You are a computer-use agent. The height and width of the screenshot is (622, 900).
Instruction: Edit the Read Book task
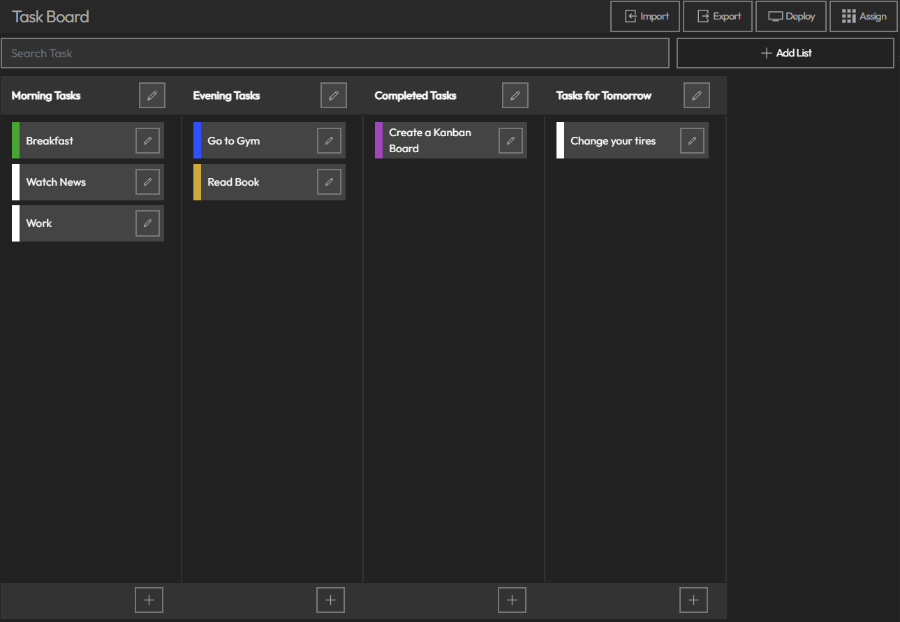(x=329, y=182)
